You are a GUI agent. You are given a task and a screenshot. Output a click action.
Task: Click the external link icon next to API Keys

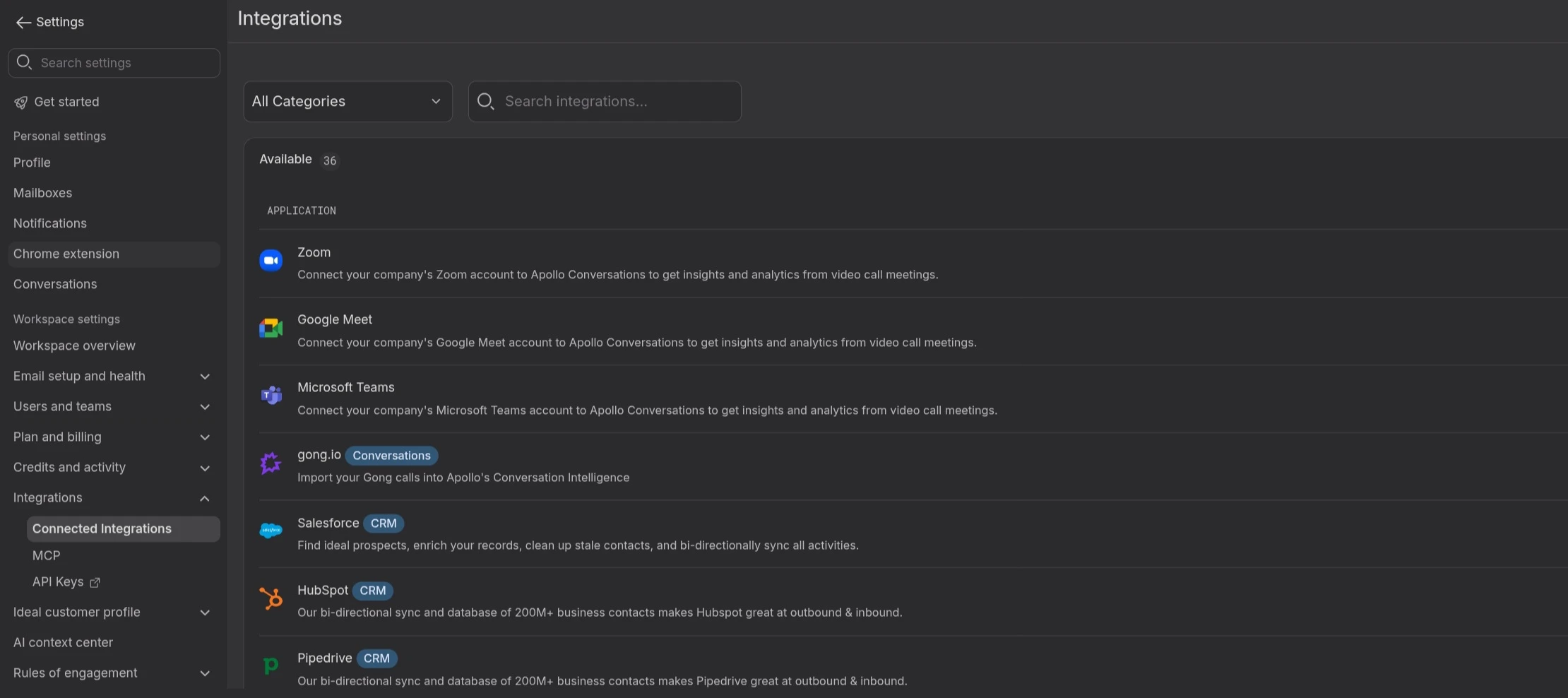[95, 583]
